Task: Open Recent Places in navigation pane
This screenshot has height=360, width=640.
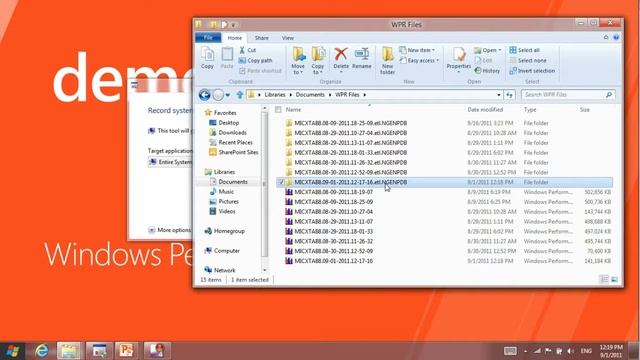Action: pyautogui.click(x=231, y=142)
